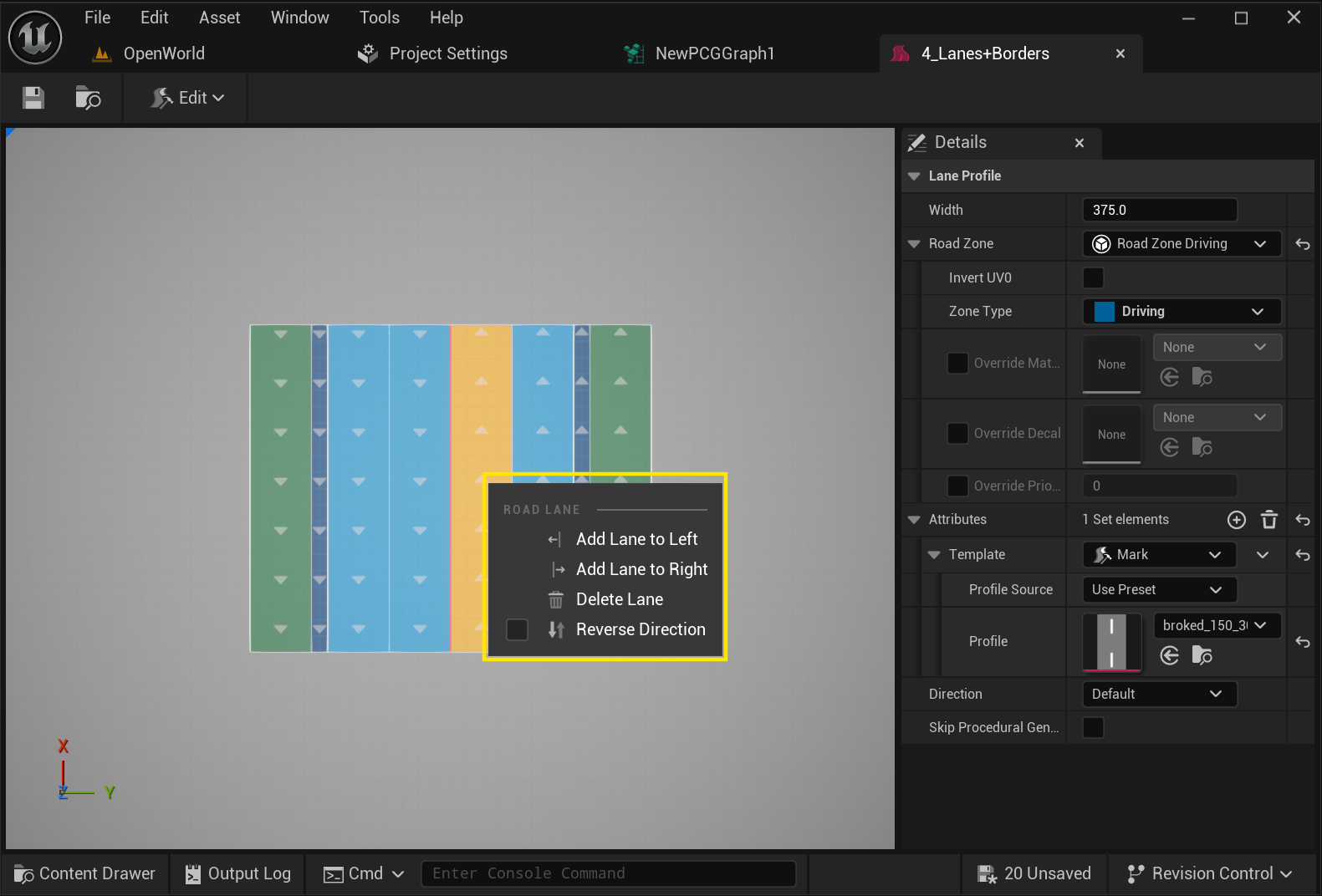Open the broked_150 profile asset dropdown
1322x896 pixels.
tap(1217, 625)
